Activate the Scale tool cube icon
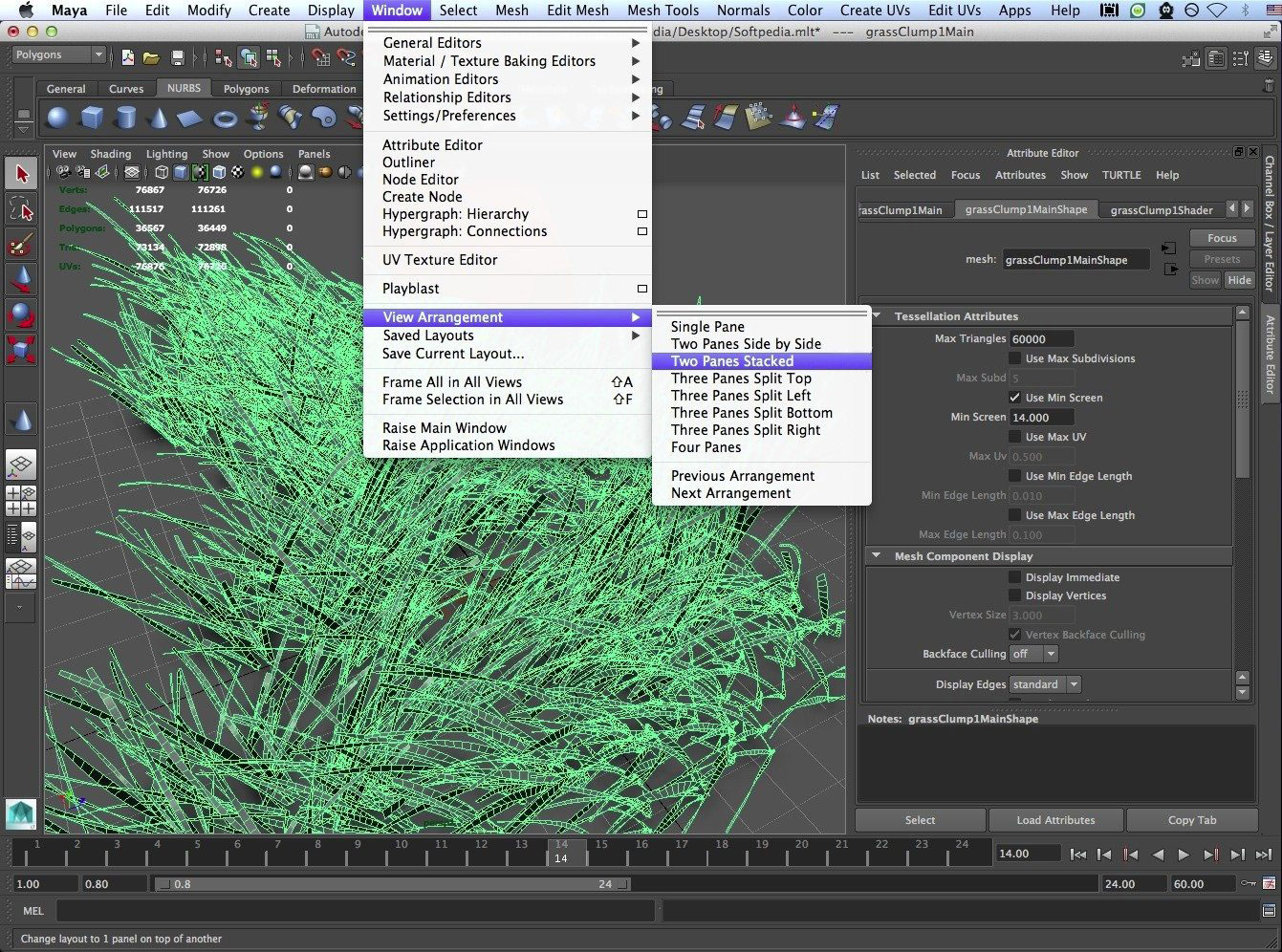This screenshot has height=952, width=1282. click(x=21, y=350)
